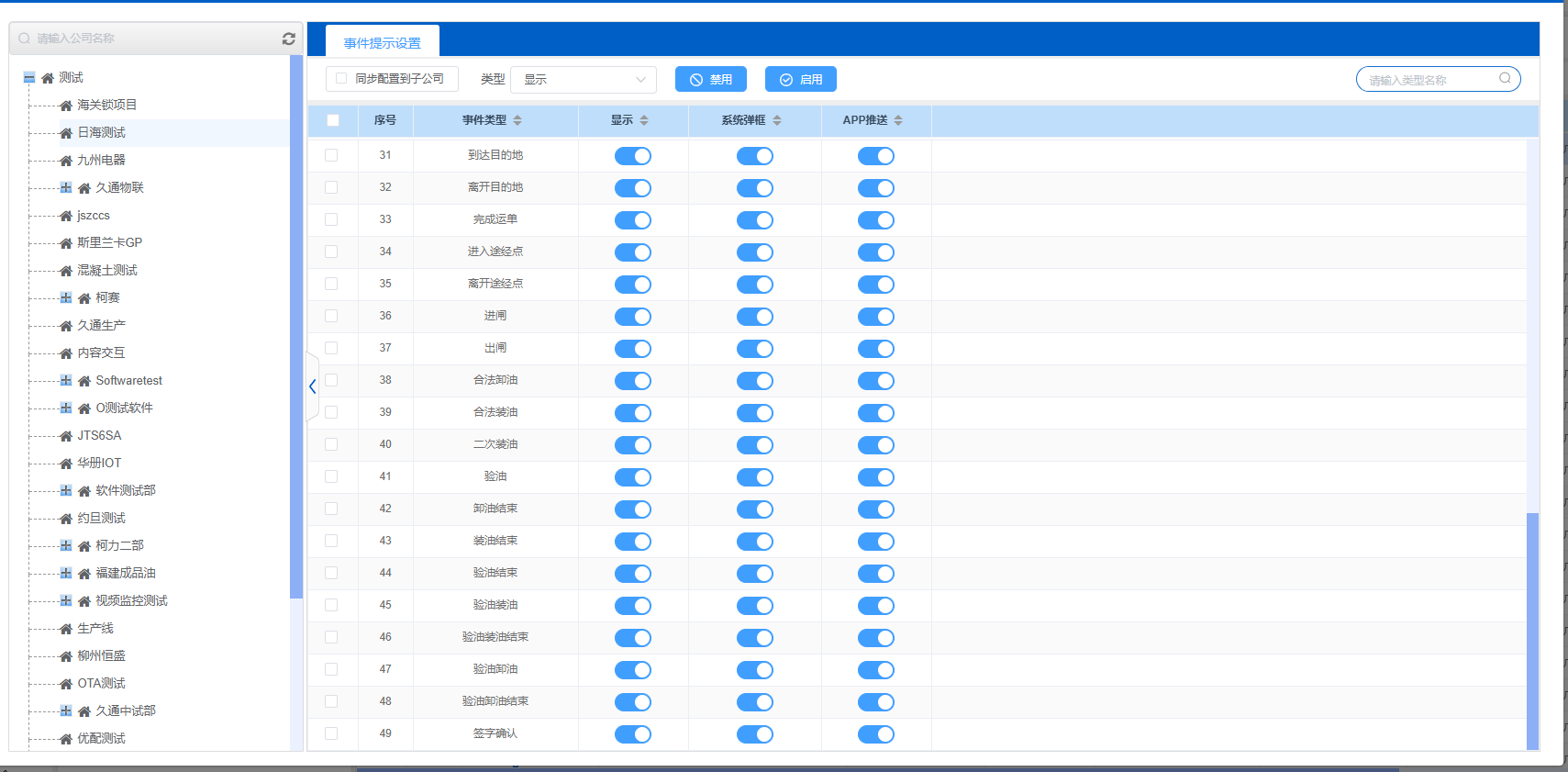This screenshot has width=1568, height=772.
Task: Click the house icon next to 海关锁项目
Action: pyautogui.click(x=66, y=106)
